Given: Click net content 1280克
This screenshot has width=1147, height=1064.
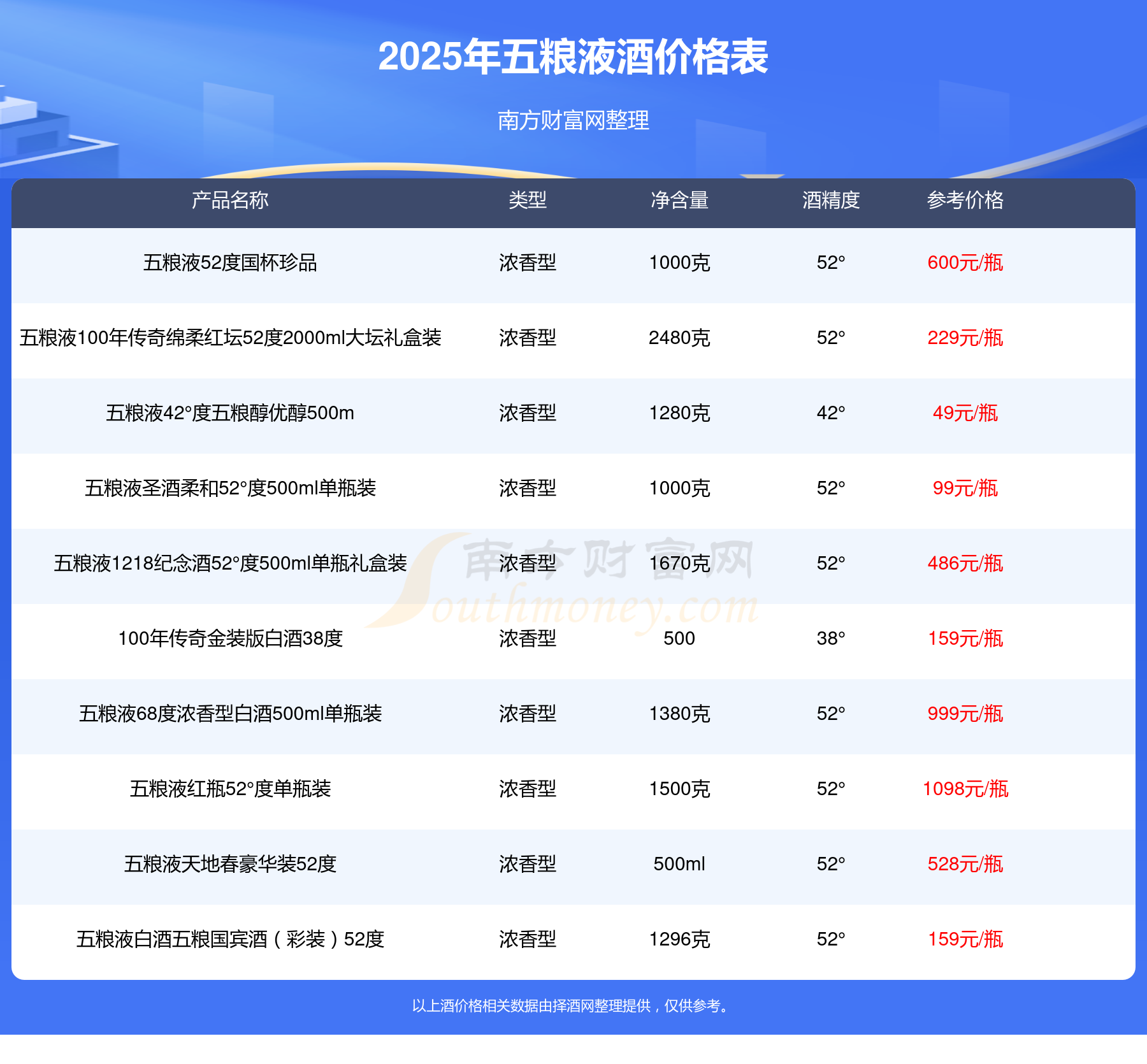Looking at the screenshot, I should click(x=679, y=413).
